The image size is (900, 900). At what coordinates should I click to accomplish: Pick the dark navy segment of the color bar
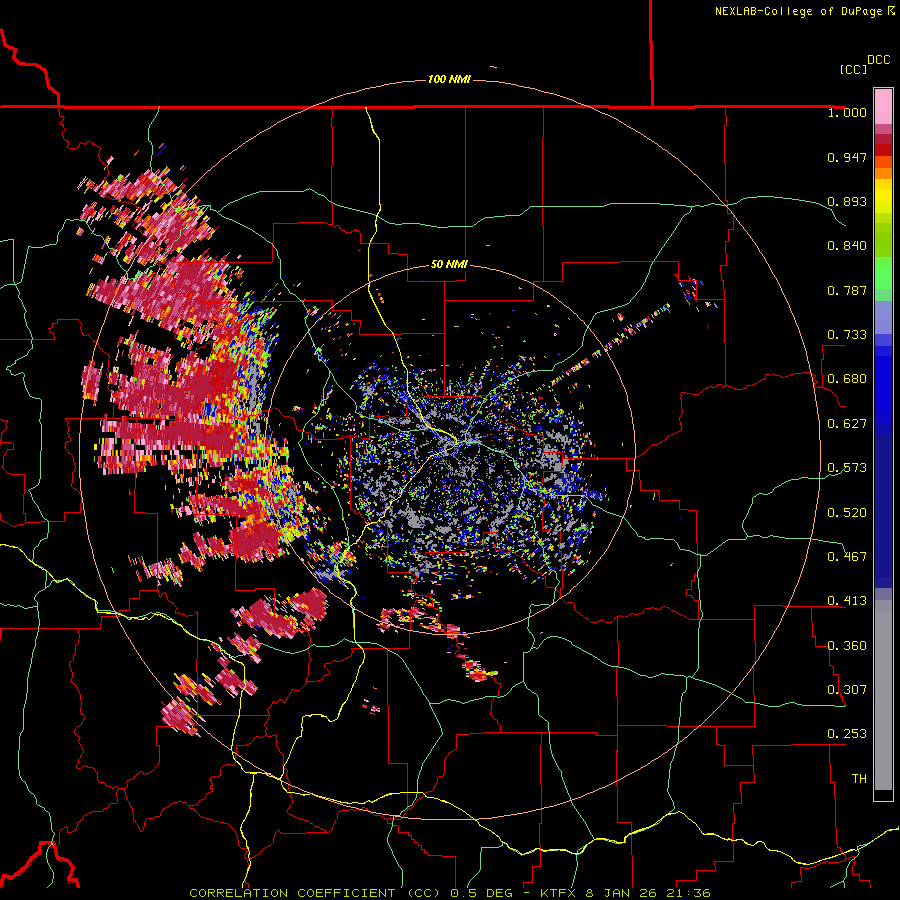[x=883, y=505]
